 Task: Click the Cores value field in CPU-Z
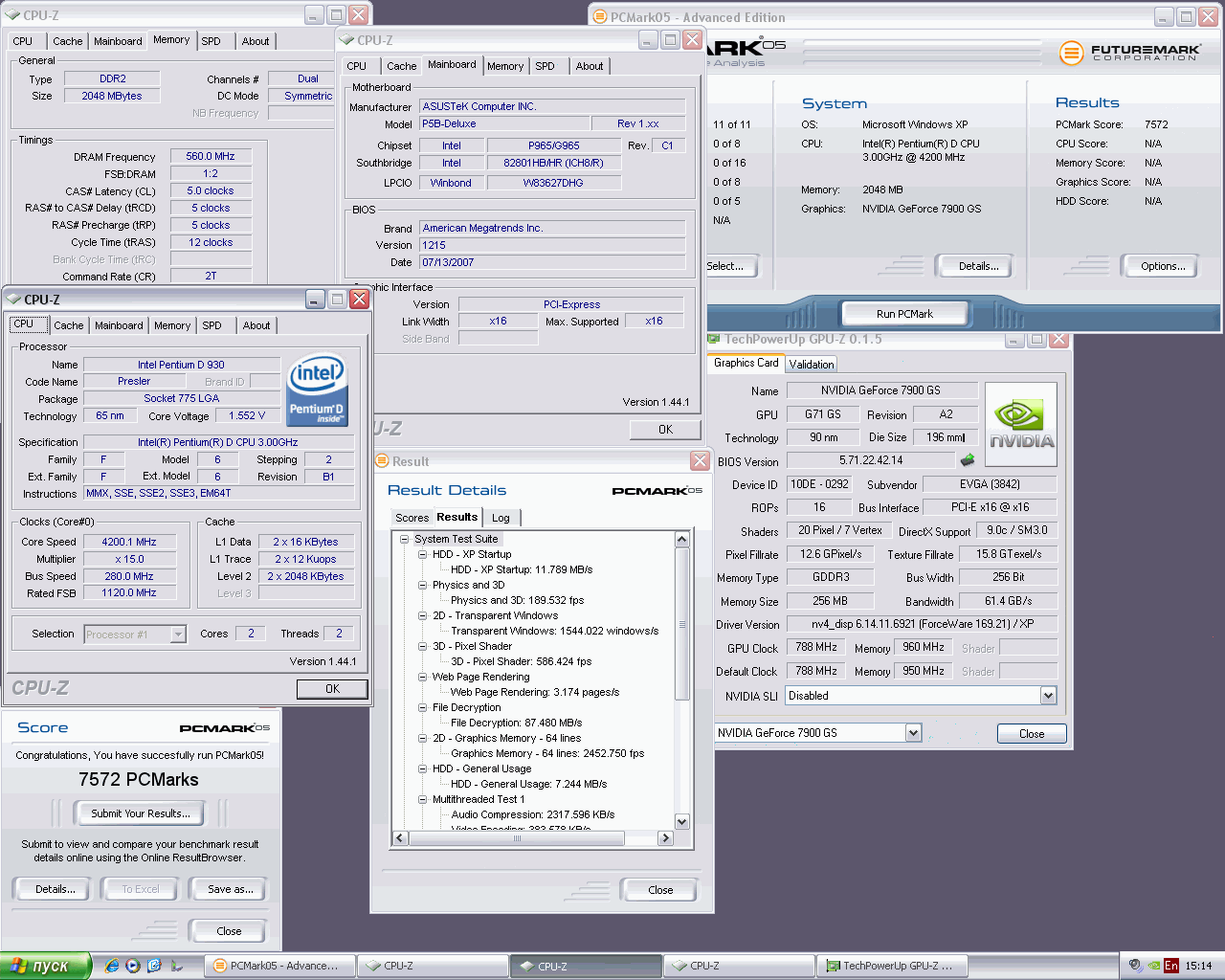[251, 634]
